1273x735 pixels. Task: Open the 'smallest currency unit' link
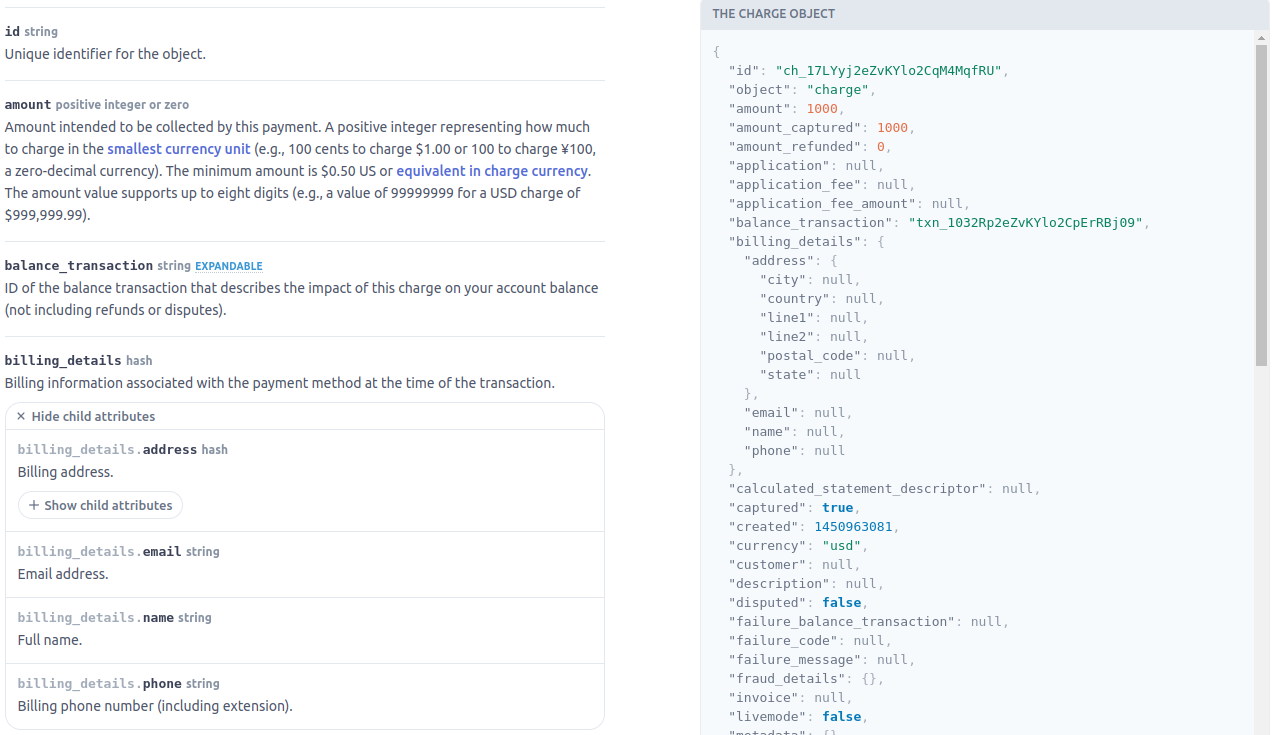coord(179,149)
